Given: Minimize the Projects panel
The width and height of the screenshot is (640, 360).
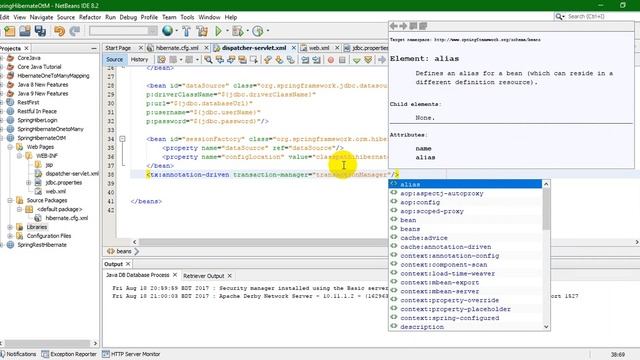Looking at the screenshot, I should [x=94, y=48].
